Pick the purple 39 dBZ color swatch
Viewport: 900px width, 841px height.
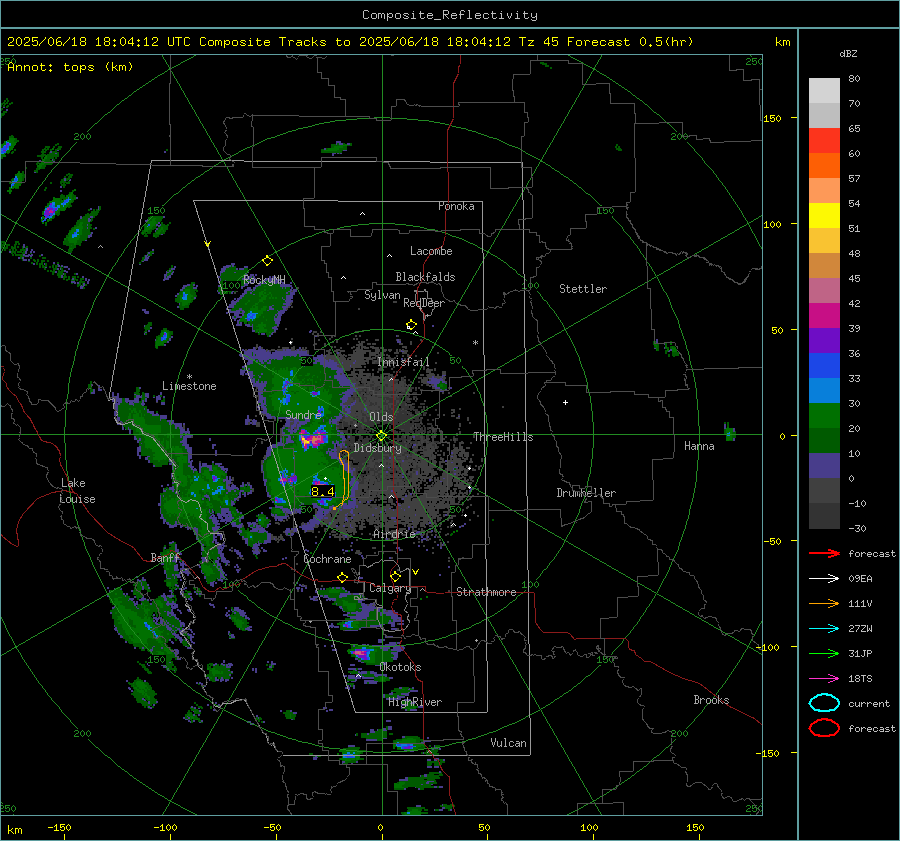point(824,340)
